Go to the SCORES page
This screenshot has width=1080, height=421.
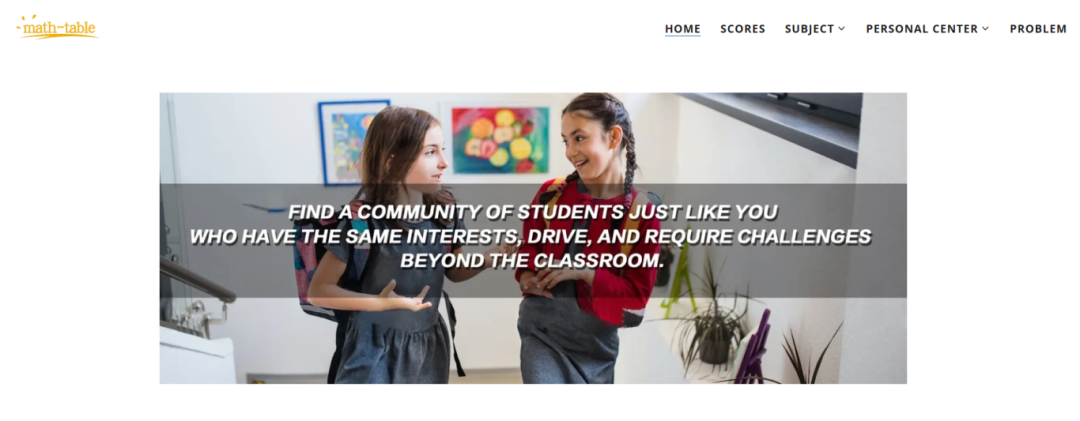742,29
